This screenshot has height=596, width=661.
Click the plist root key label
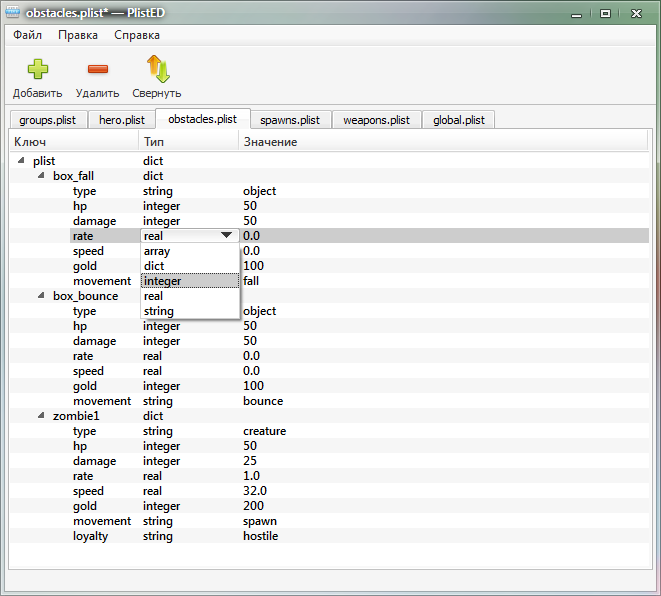click(44, 161)
